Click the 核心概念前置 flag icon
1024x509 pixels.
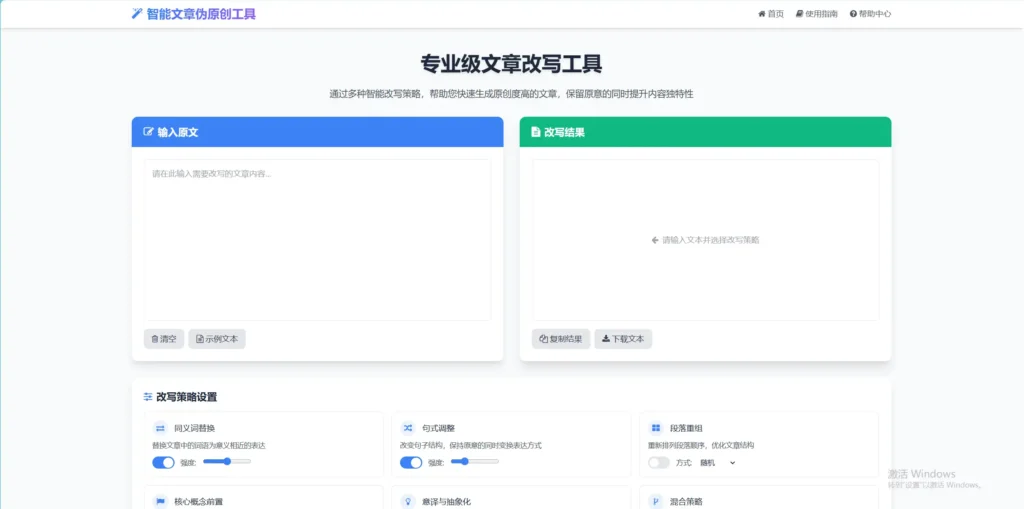160,502
